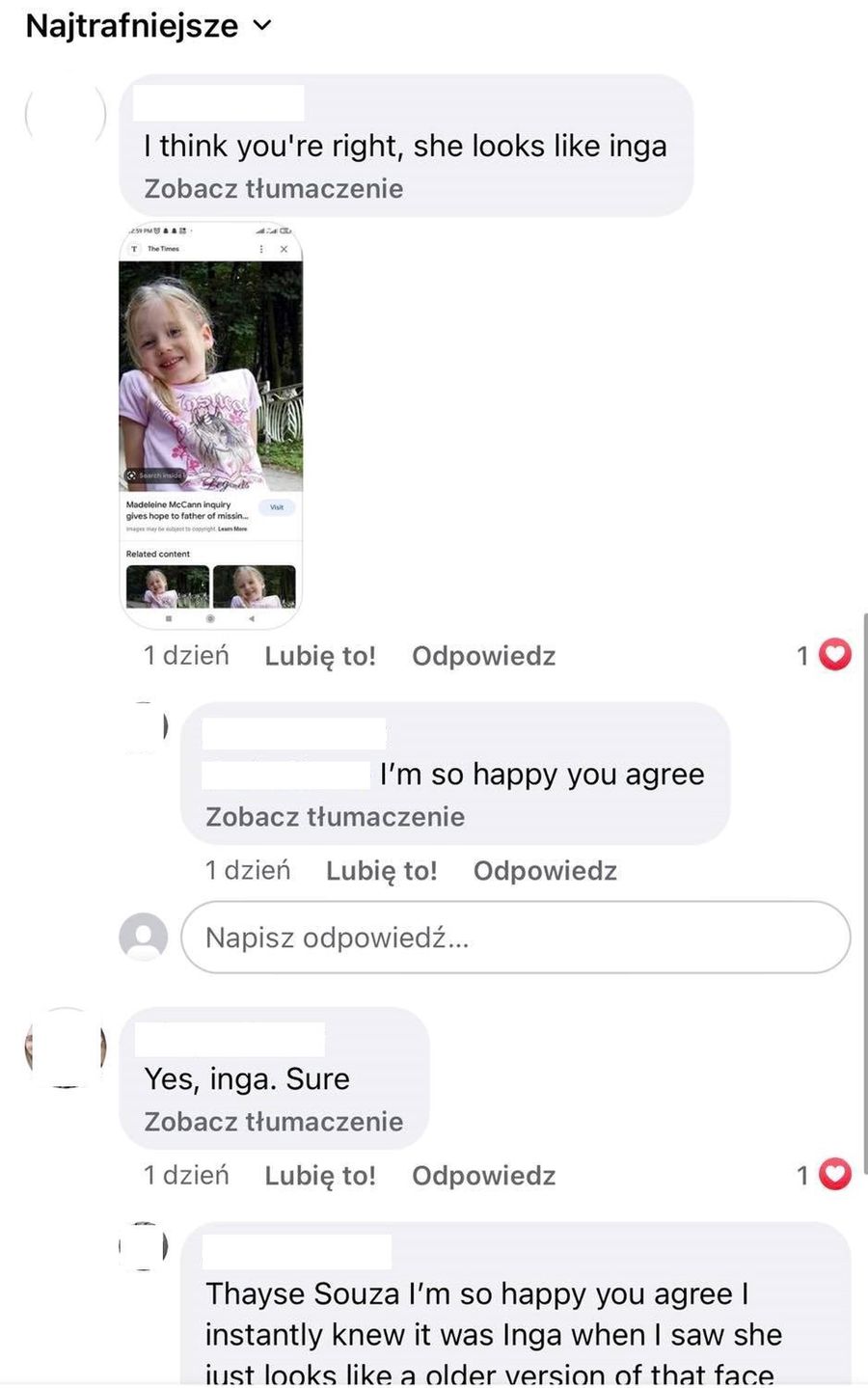The image size is (868, 1388).
Task: Click the chevron next to Najtrafniejsze
Action: pos(262,26)
